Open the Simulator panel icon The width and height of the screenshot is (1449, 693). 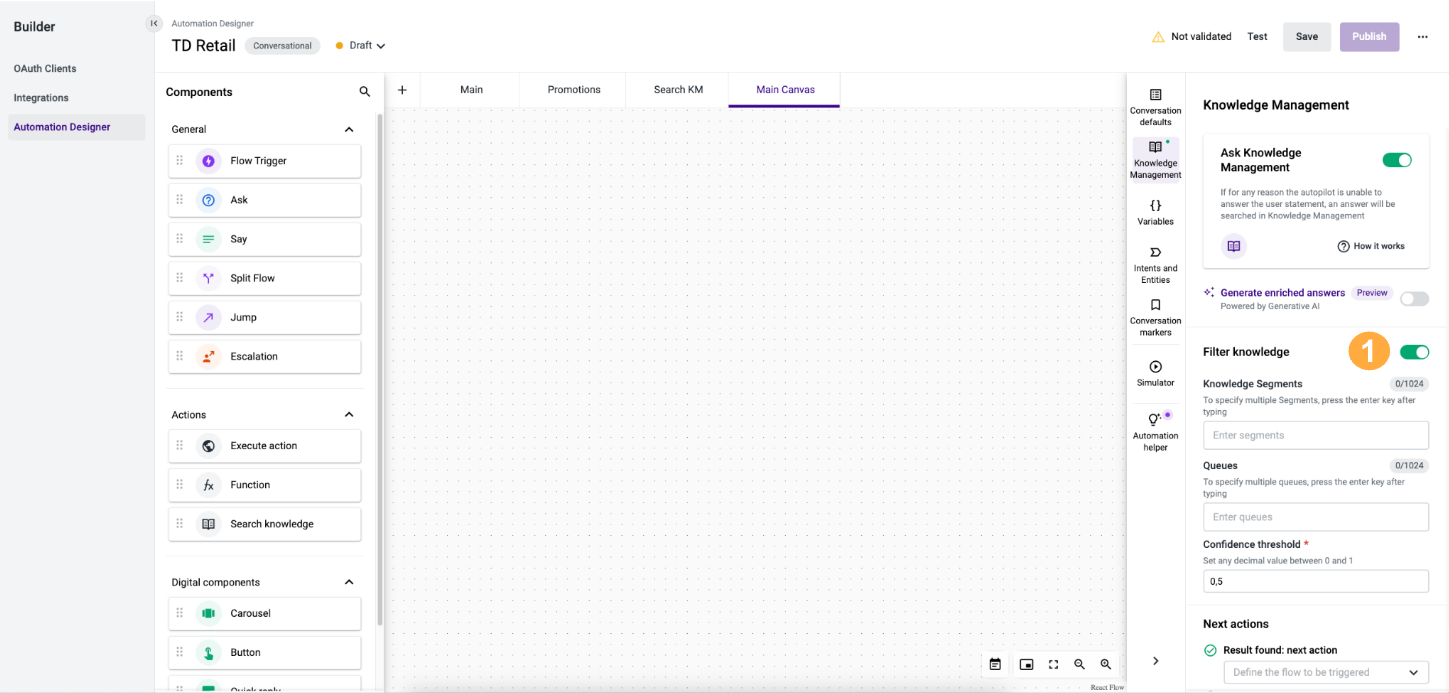[1155, 367]
